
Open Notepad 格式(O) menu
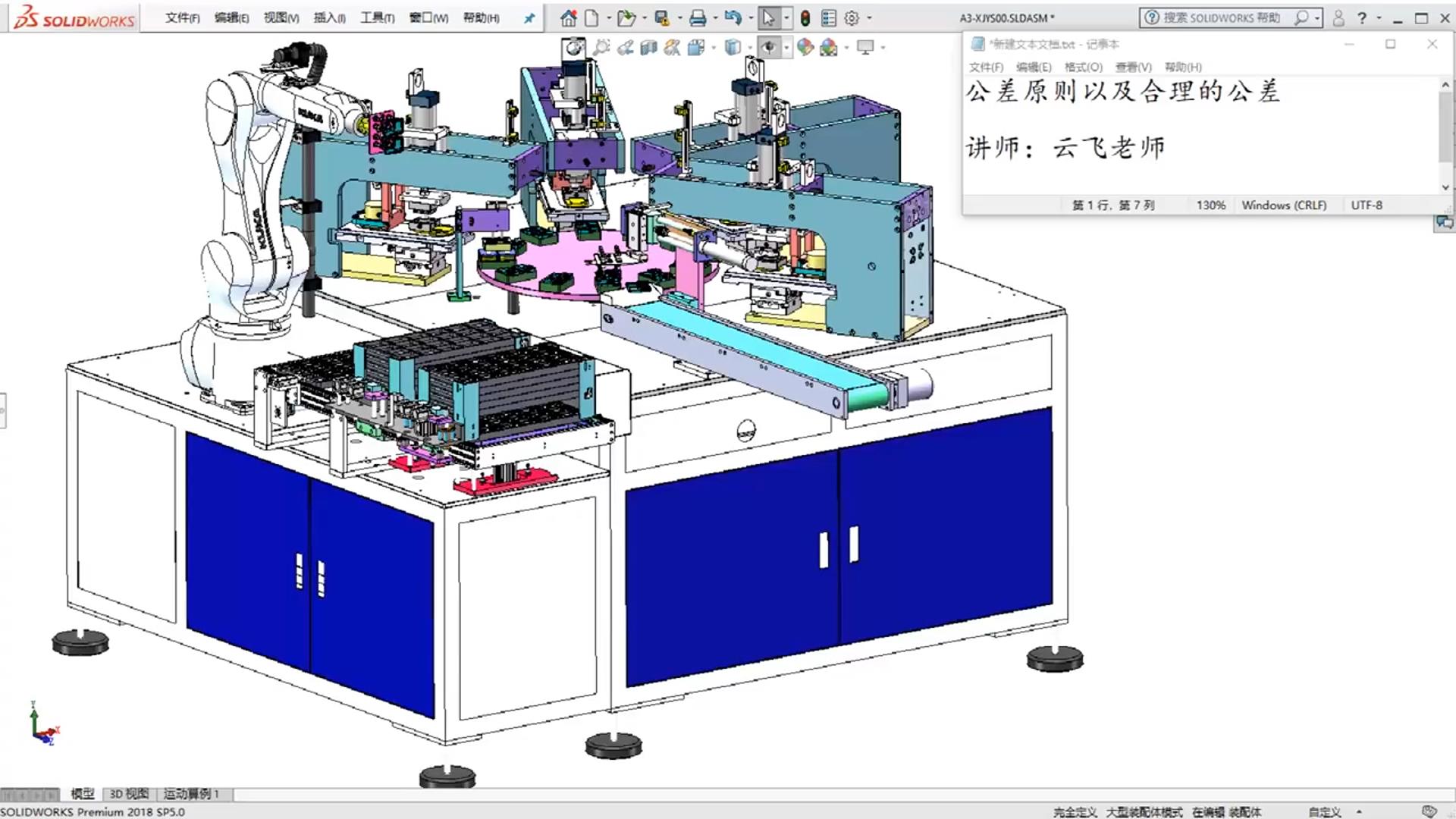point(1084,67)
